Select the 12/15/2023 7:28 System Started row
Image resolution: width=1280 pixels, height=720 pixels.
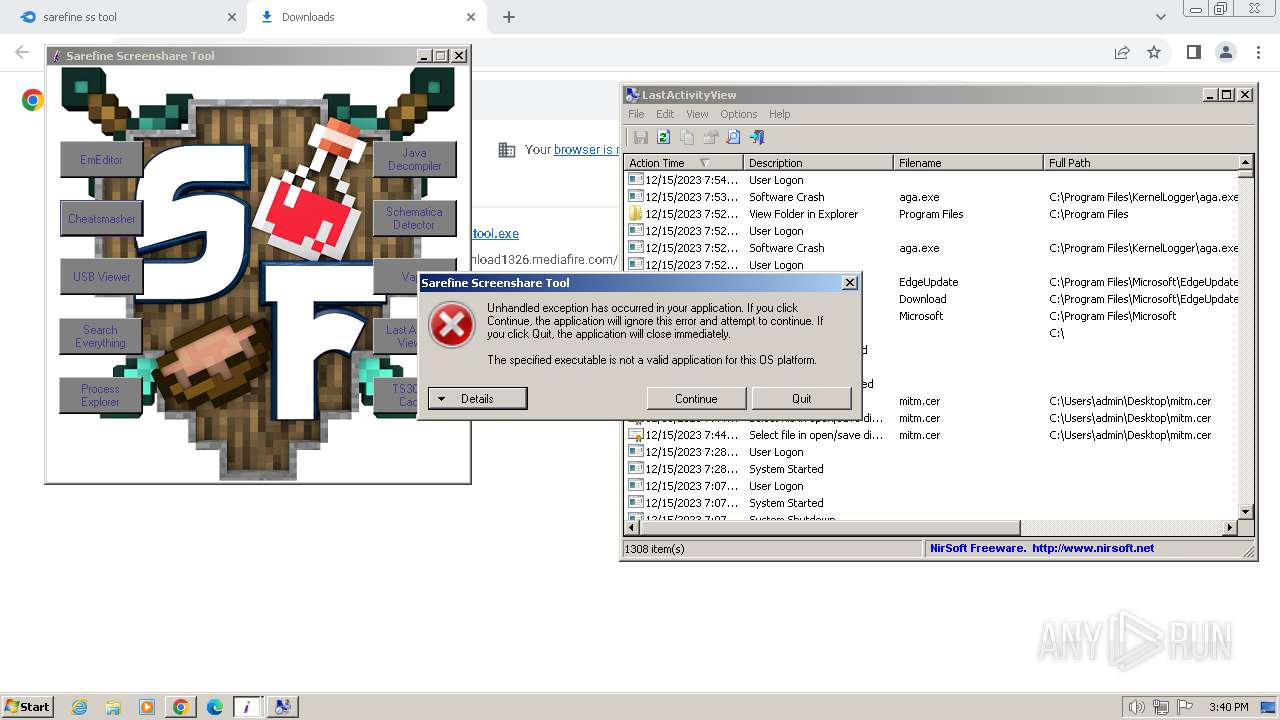[932, 469]
